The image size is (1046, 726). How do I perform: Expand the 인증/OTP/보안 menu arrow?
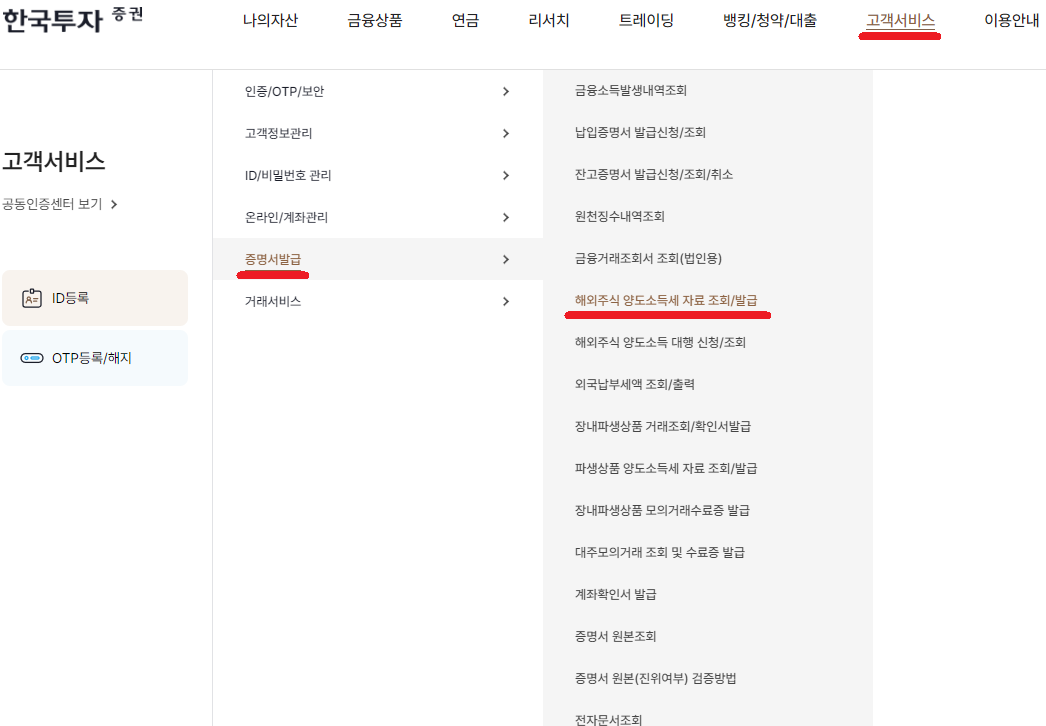(507, 90)
